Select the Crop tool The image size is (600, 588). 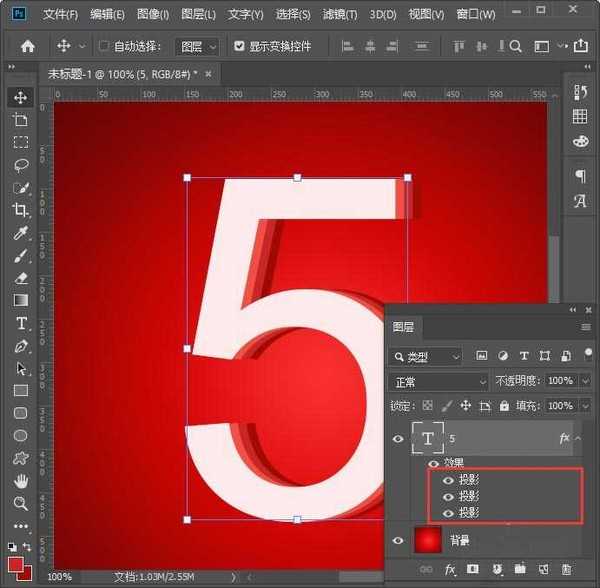click(x=20, y=210)
